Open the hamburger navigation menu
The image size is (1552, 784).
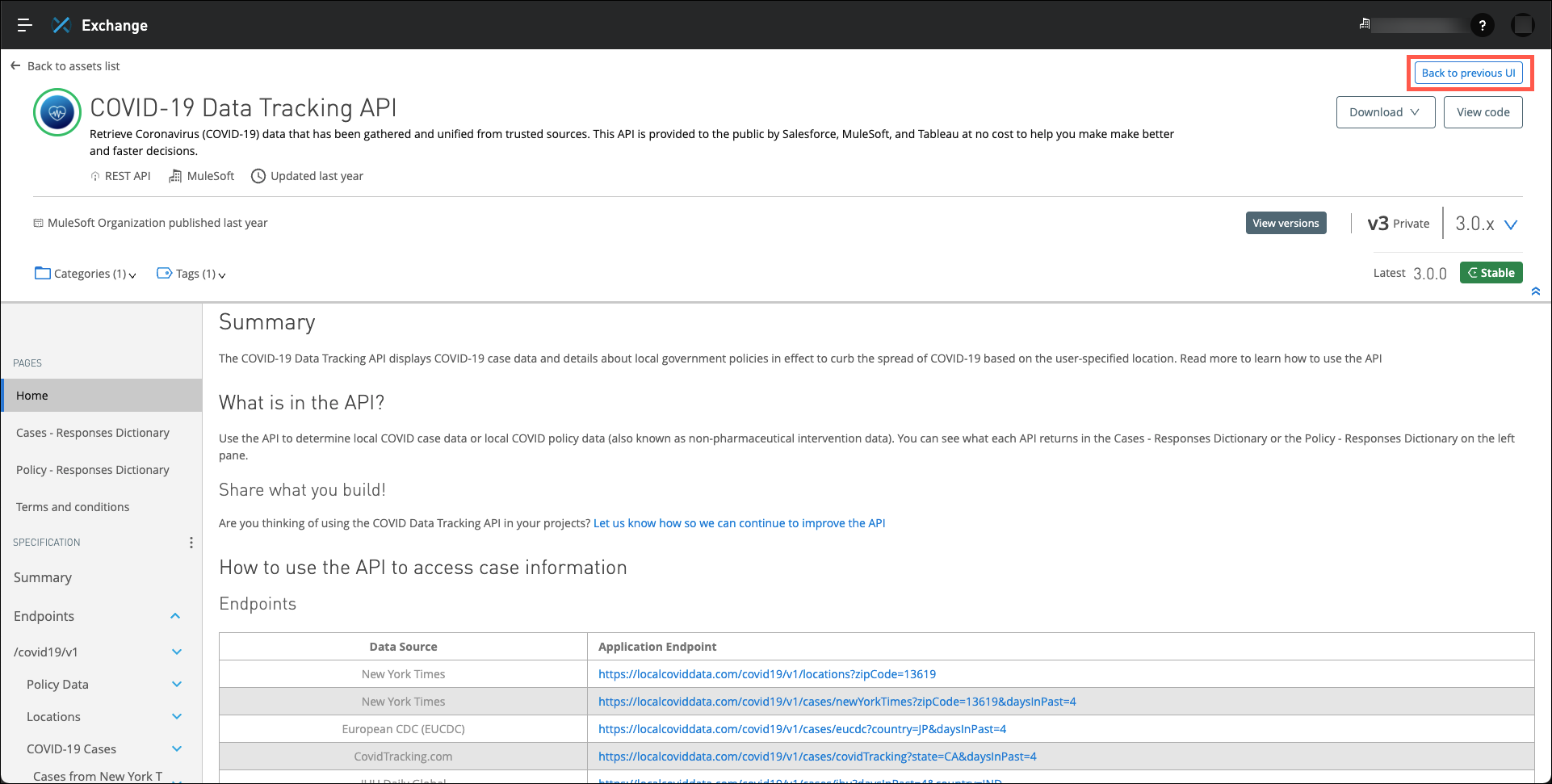coord(24,25)
